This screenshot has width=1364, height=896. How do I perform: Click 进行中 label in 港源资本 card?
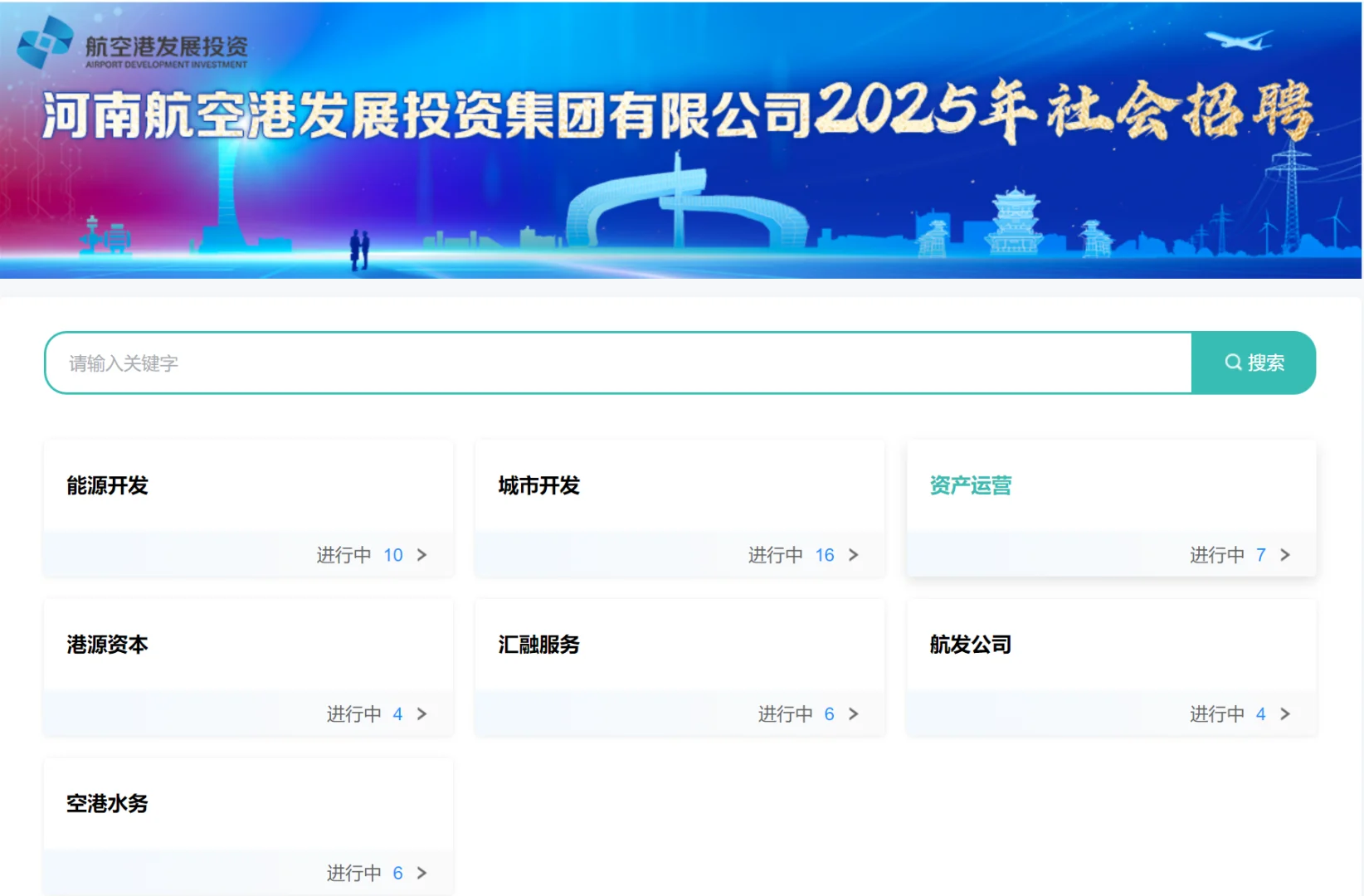point(354,714)
